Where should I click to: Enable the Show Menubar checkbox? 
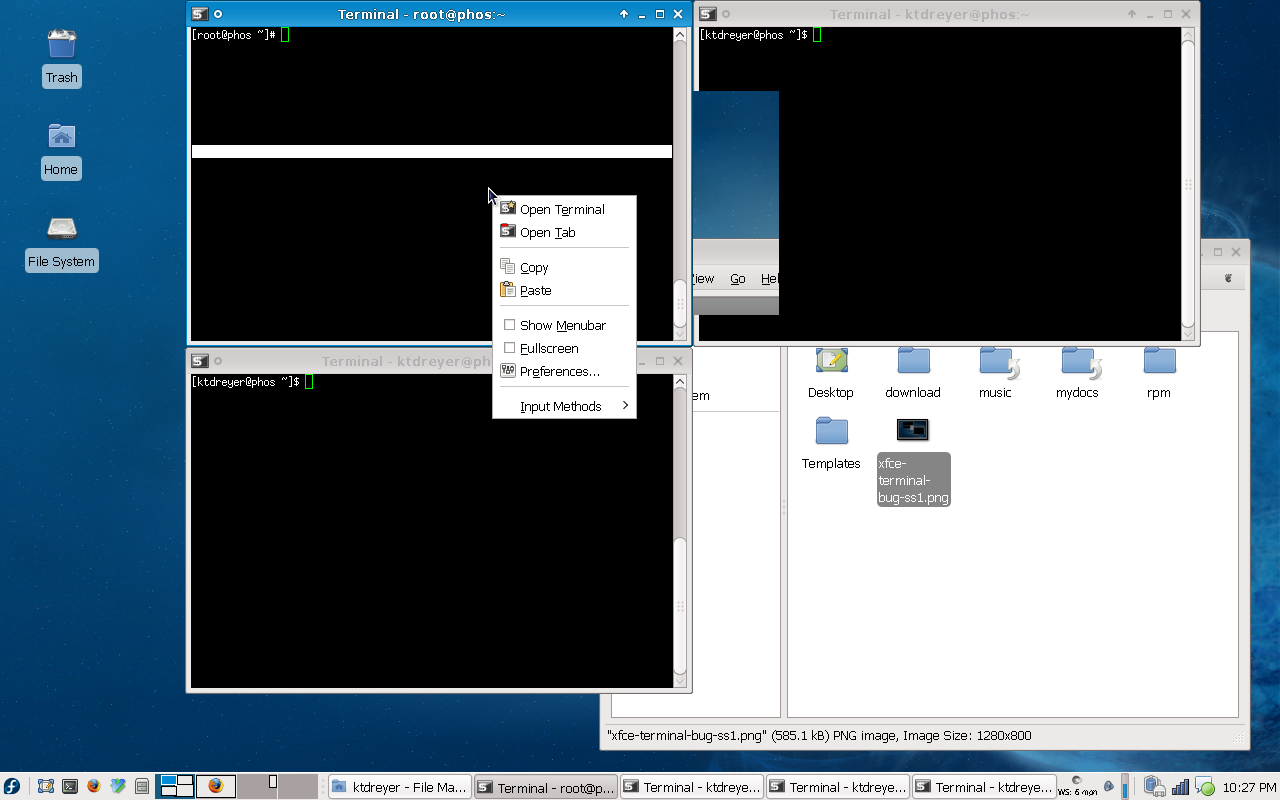[x=509, y=325]
